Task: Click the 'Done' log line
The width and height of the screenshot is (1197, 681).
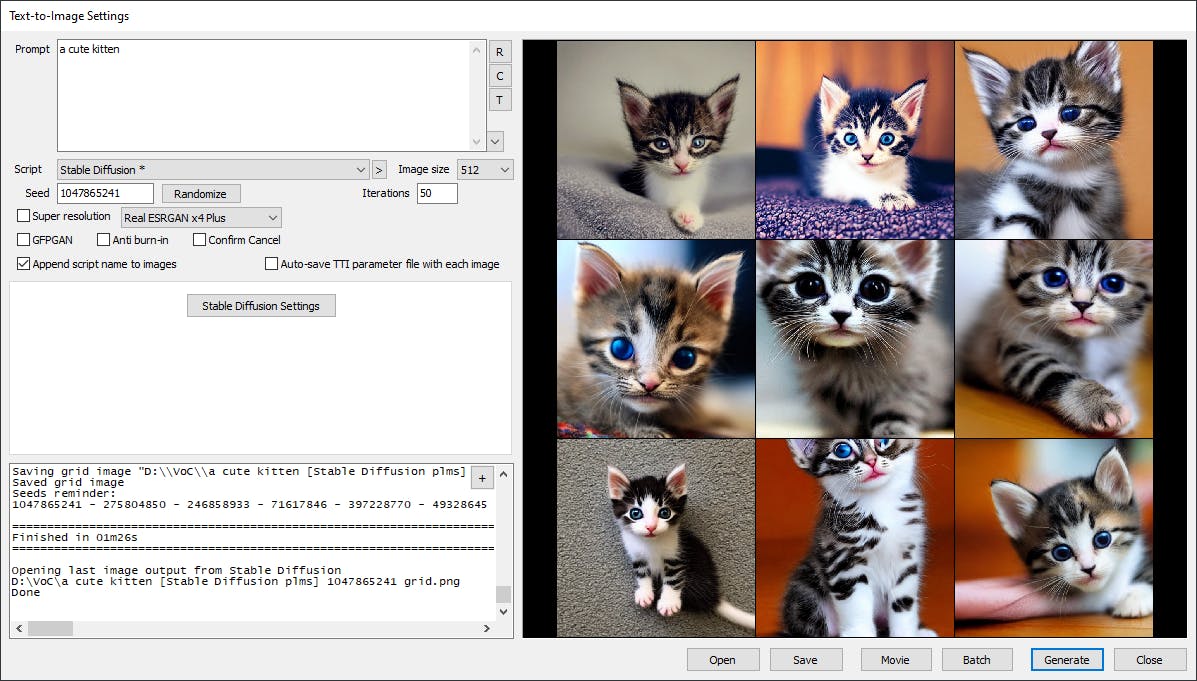Action: (x=26, y=592)
